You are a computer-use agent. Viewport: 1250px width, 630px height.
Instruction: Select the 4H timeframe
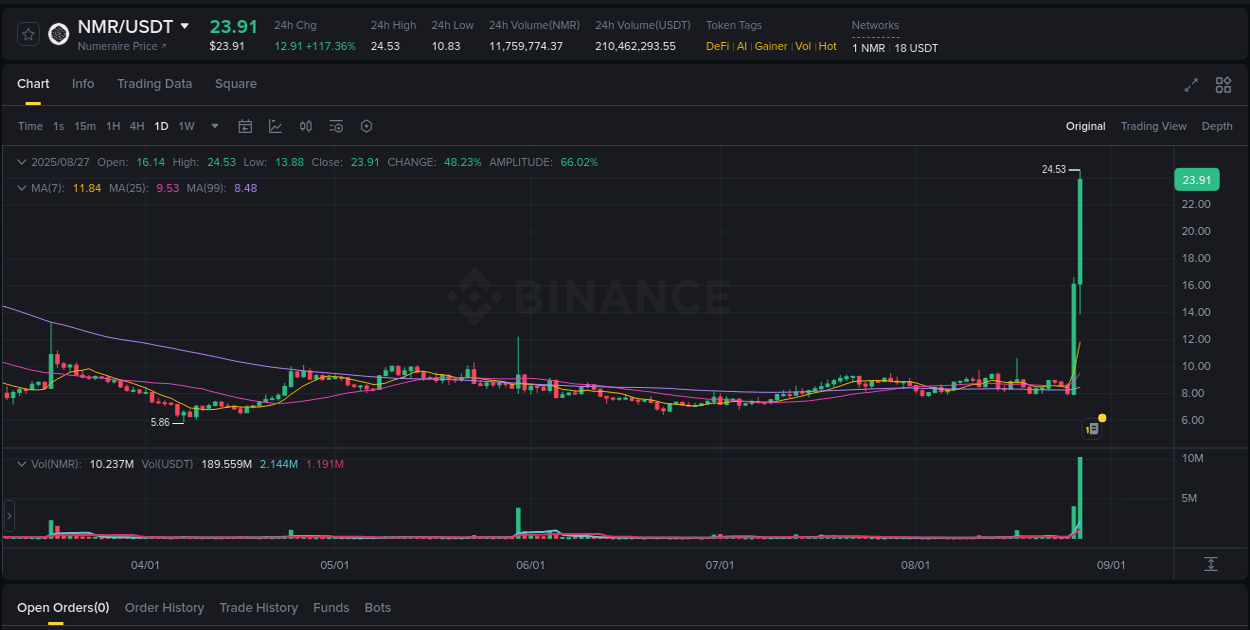[x=137, y=126]
